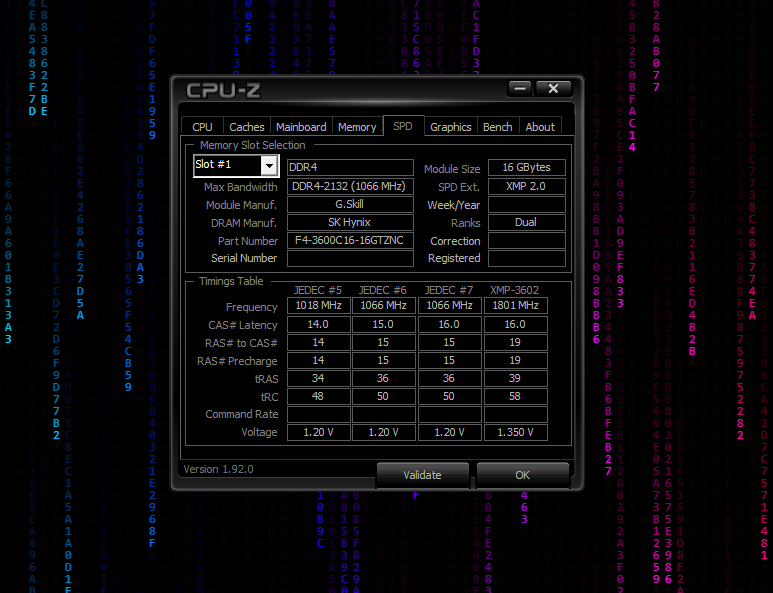Viewport: 773px width, 593px height.
Task: Click the OK button
Action: (523, 475)
